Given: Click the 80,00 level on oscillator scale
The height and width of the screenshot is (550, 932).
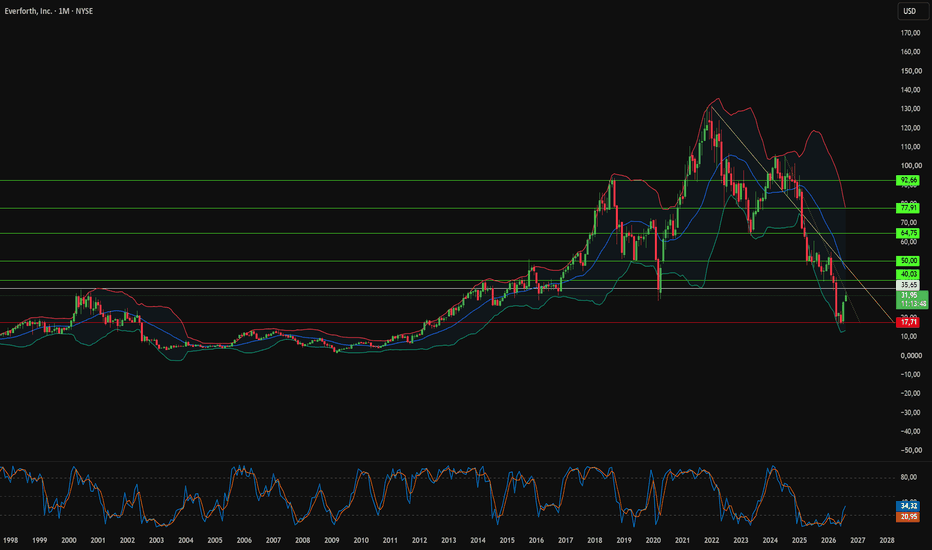Looking at the screenshot, I should click(x=908, y=477).
